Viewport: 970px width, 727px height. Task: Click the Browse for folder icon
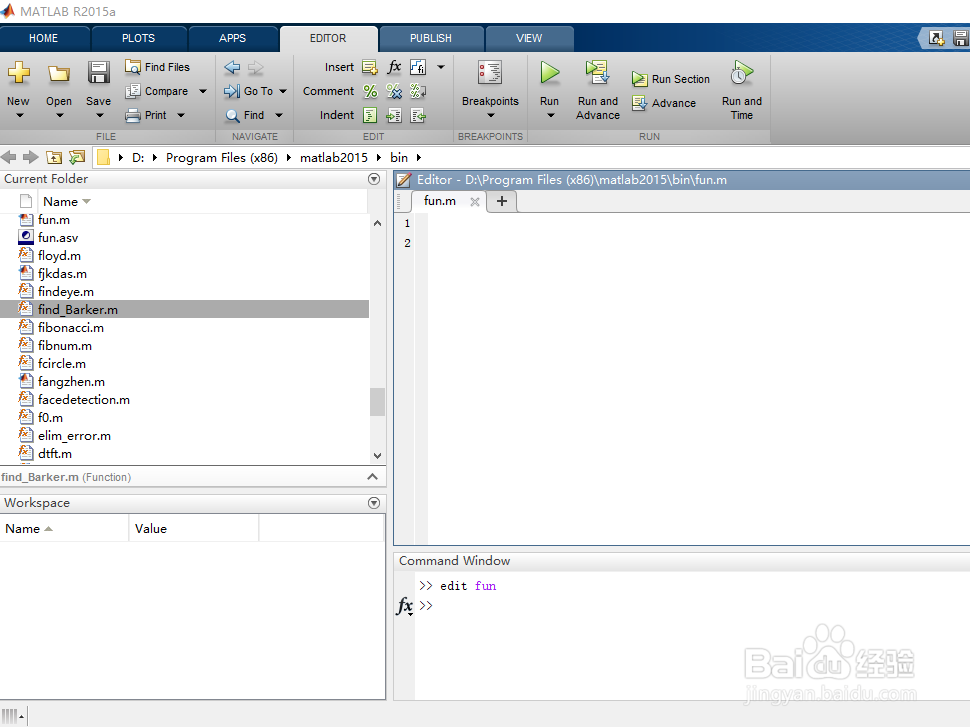[77, 157]
